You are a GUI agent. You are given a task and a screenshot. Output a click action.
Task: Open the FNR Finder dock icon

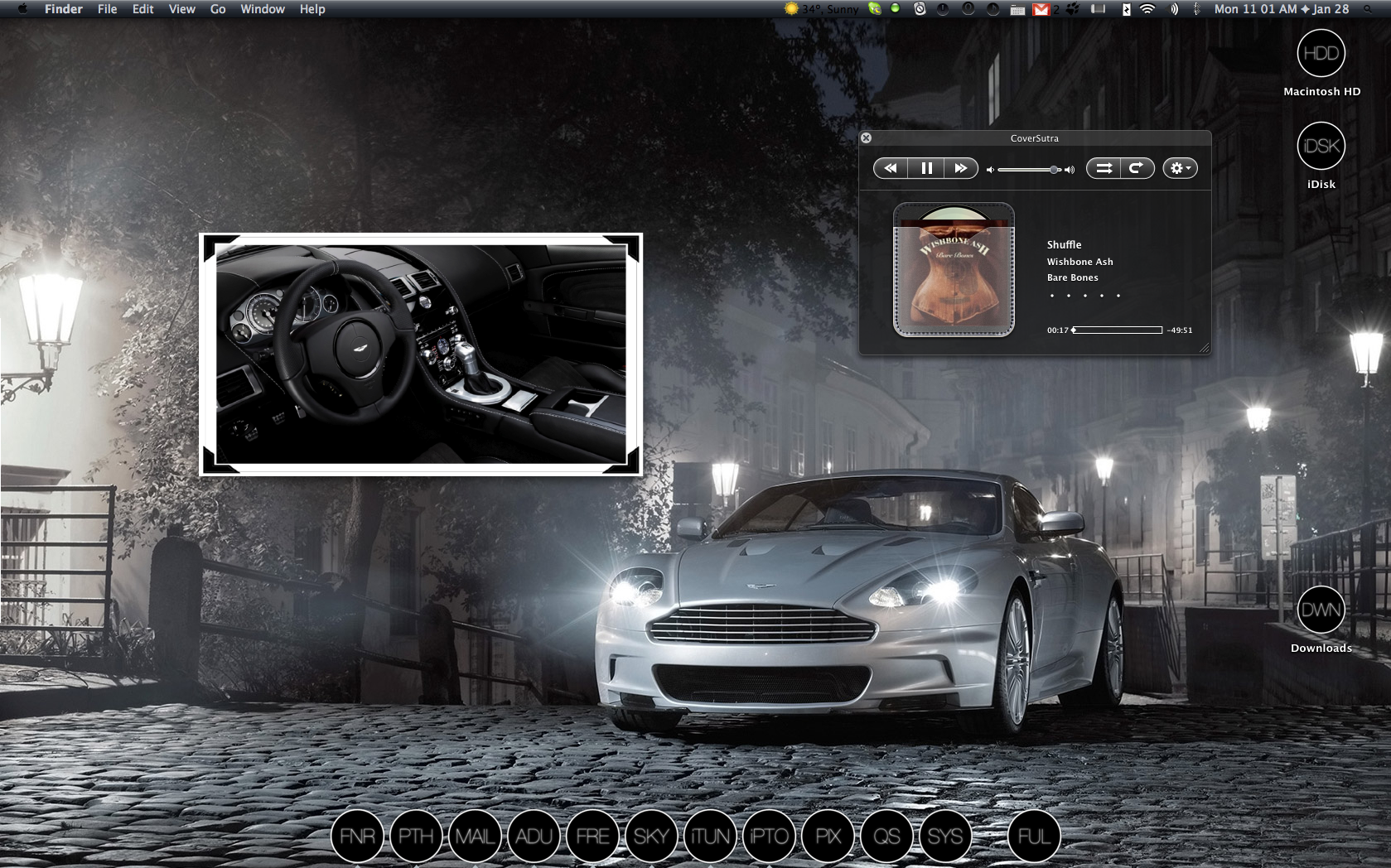click(x=357, y=836)
